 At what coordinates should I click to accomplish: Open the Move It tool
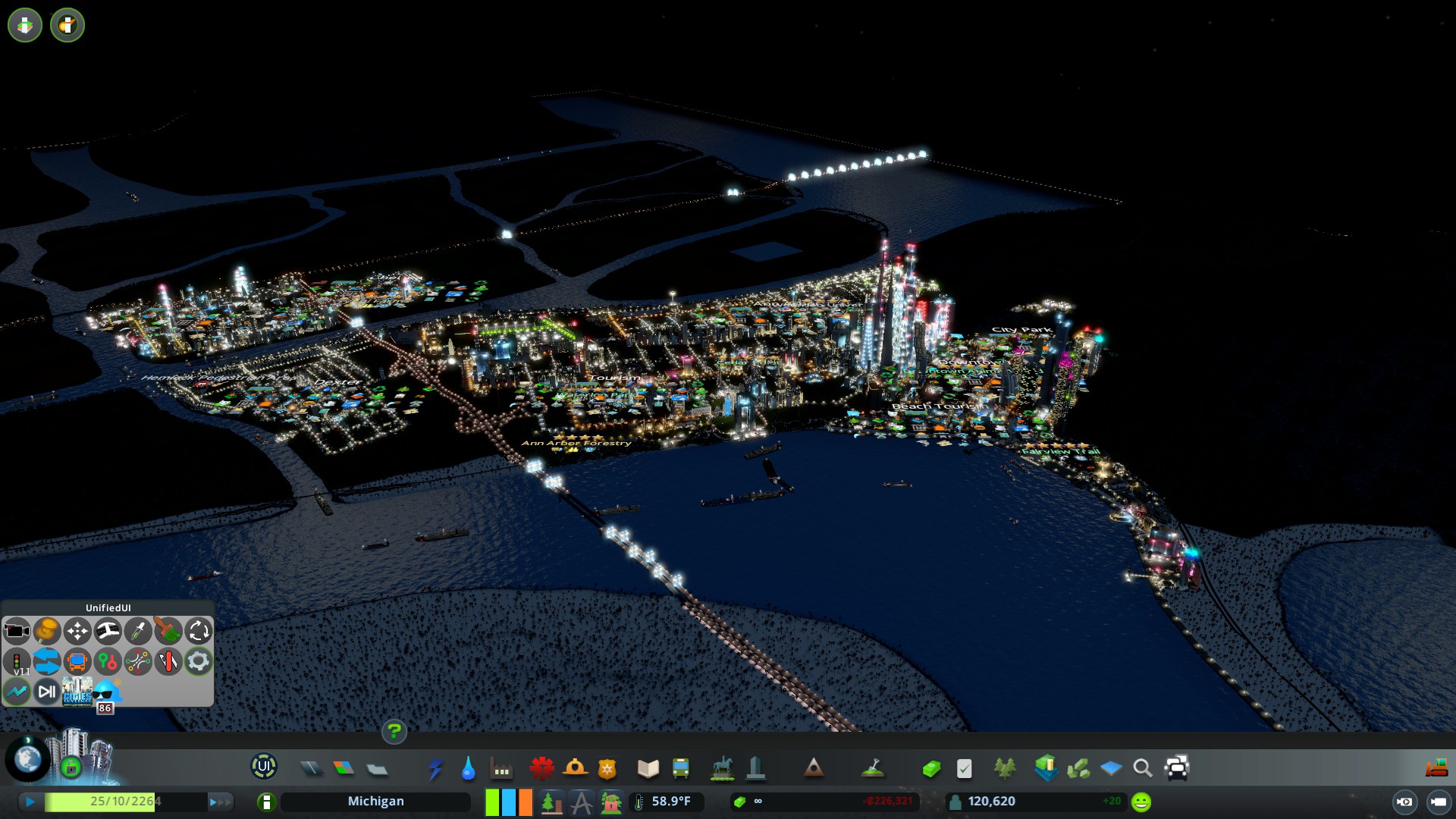(77, 631)
